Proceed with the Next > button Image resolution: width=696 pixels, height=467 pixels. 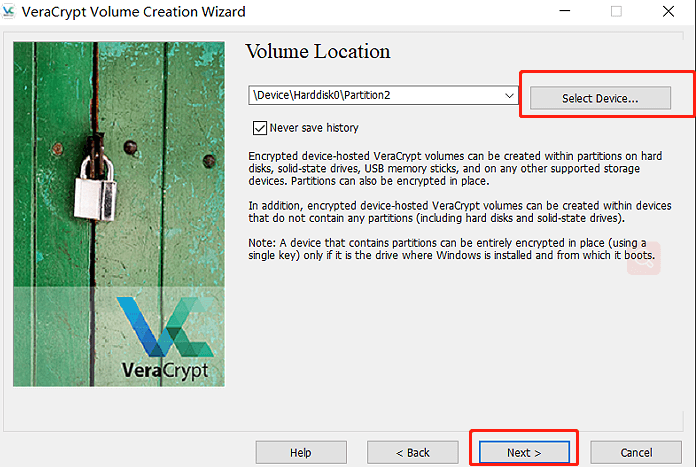[524, 452]
